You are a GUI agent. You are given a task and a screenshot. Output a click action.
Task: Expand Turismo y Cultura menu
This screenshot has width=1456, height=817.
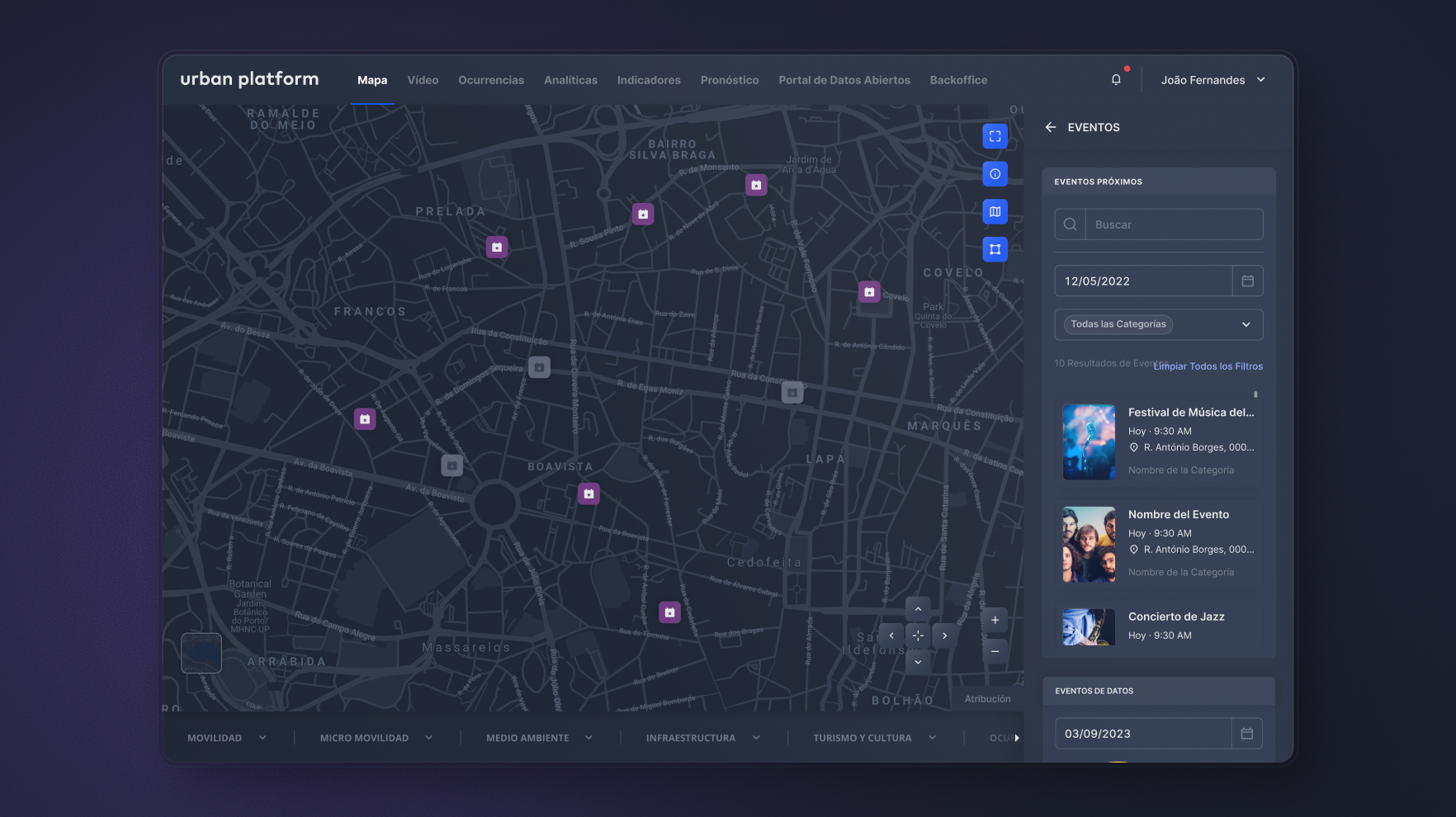(873, 738)
